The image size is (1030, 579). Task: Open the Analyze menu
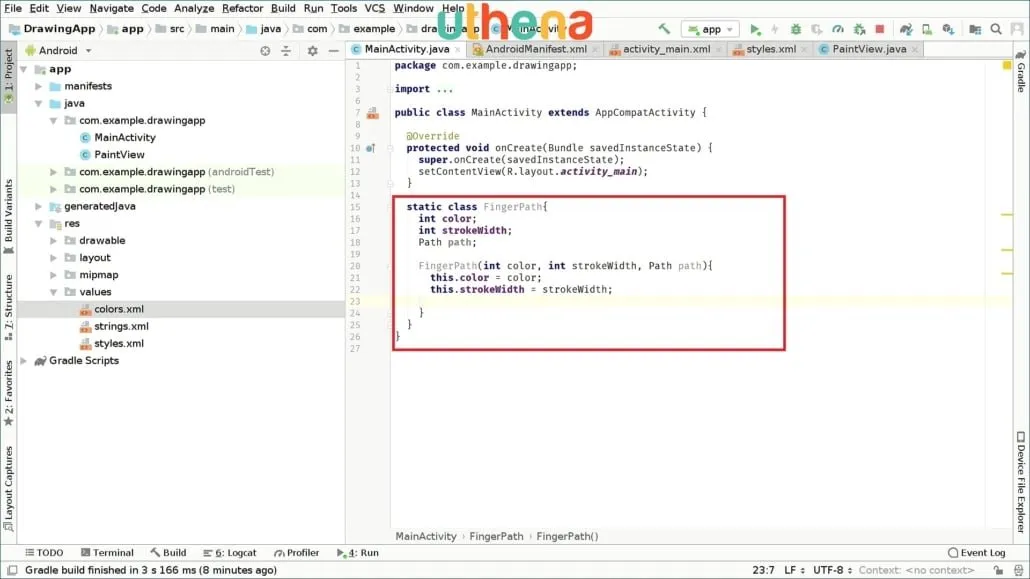194,8
